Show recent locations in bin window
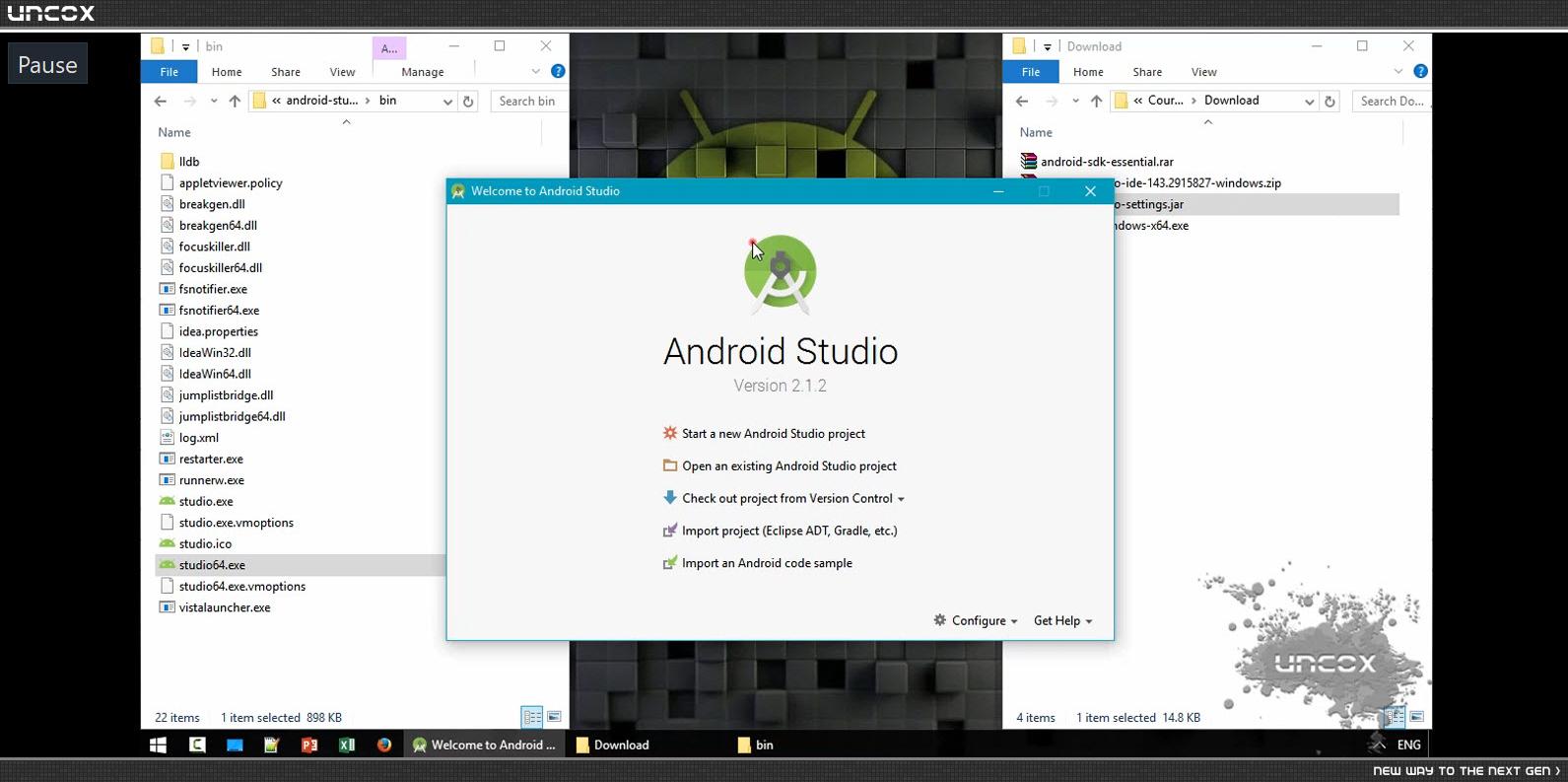 coord(213,102)
